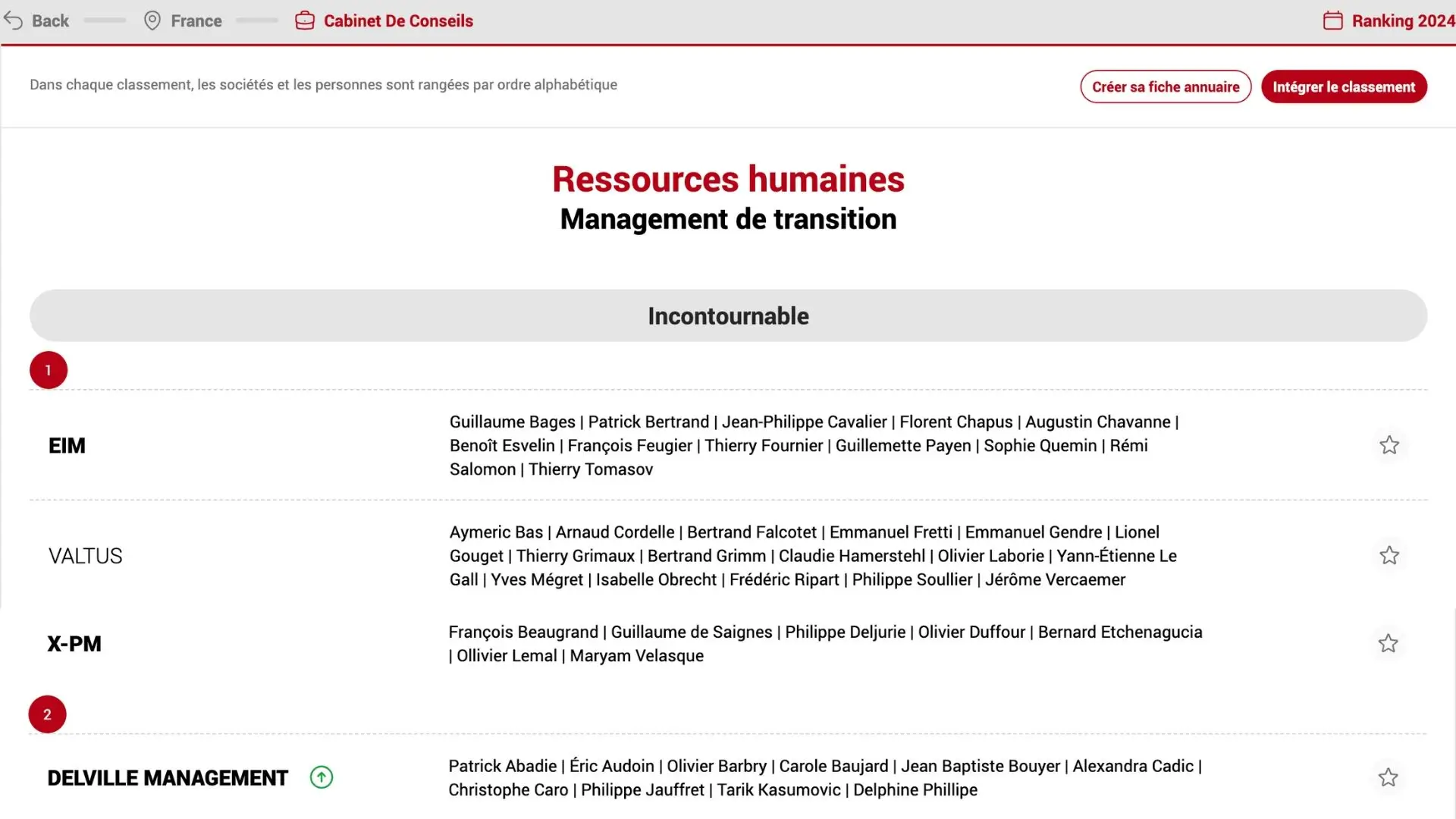Viewport: 1456px width, 819px height.
Task: Toggle favorite star for Delville Management
Action: [x=1388, y=777]
